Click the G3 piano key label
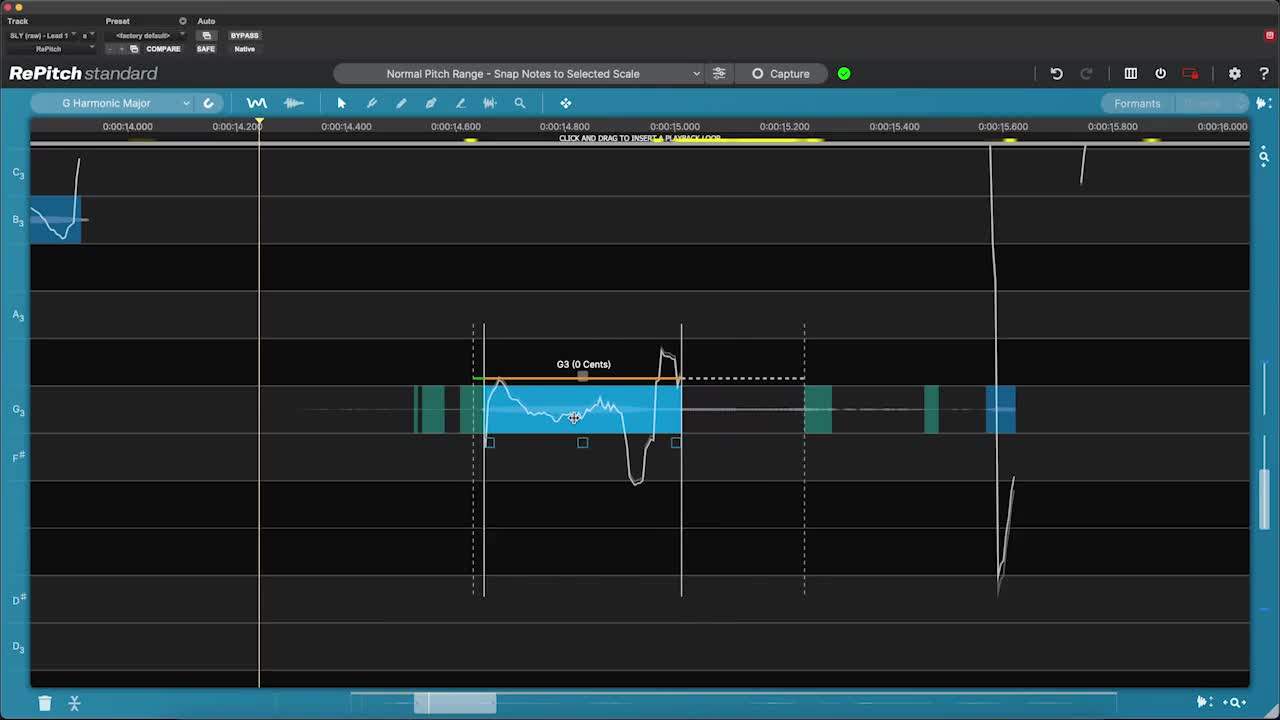This screenshot has width=1280, height=720. [x=18, y=410]
